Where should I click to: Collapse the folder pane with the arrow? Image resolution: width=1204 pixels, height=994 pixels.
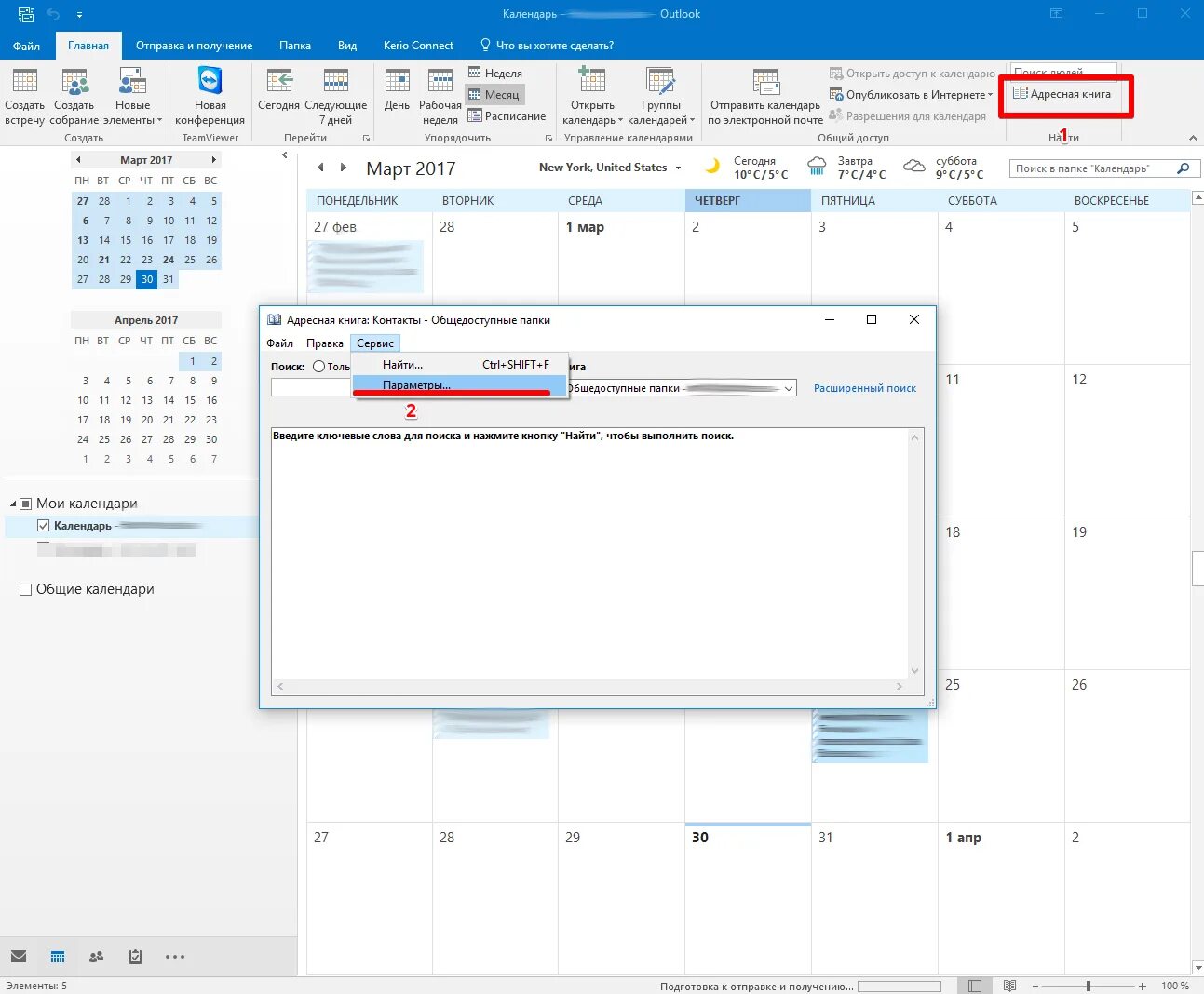[x=285, y=155]
